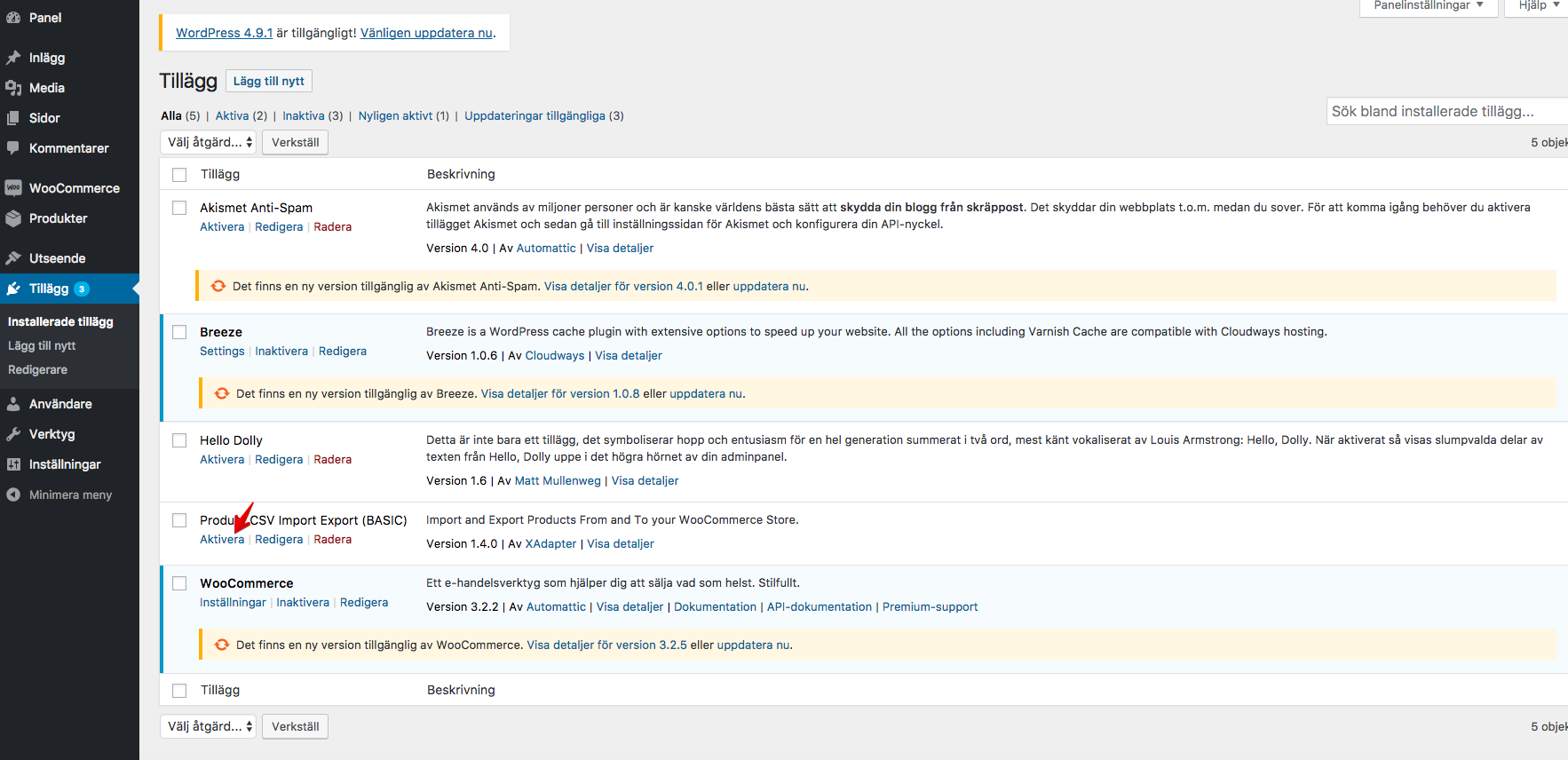1568x760 pixels.
Task: Open the XAdapter author link
Action: coord(550,544)
